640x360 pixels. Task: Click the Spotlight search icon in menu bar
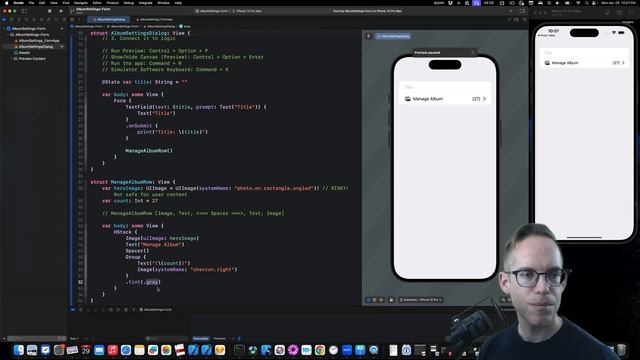click(587, 3)
